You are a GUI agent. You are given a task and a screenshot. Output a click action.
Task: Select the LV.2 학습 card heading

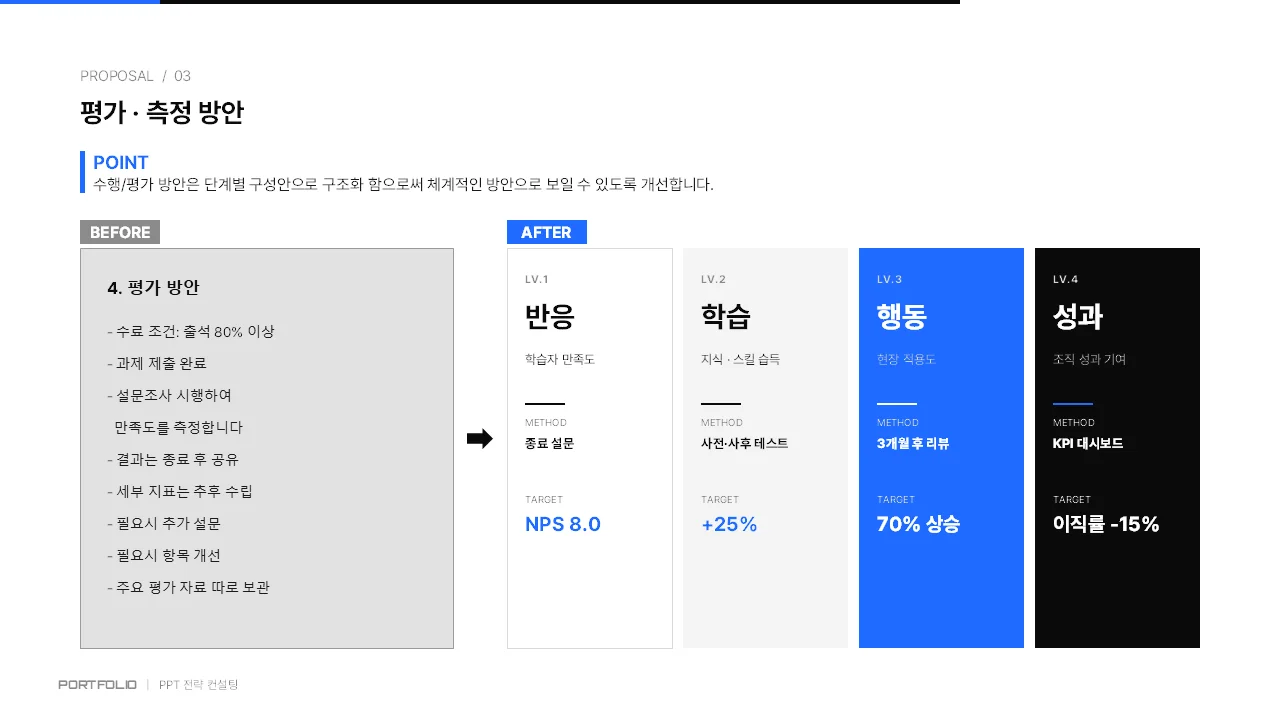tap(726, 317)
